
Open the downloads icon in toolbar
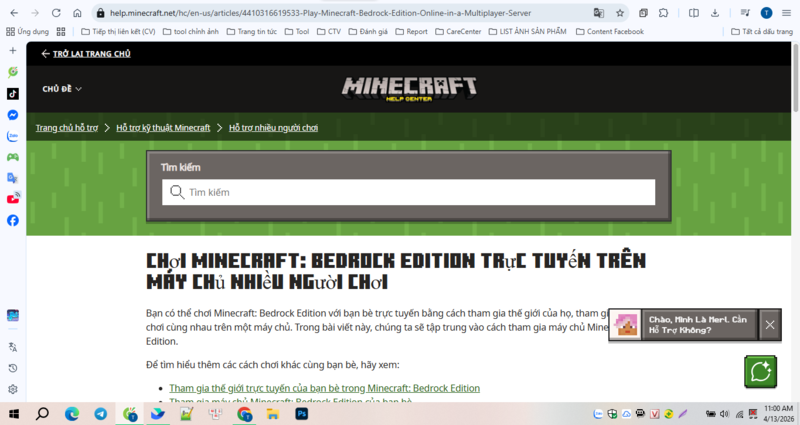click(x=715, y=13)
